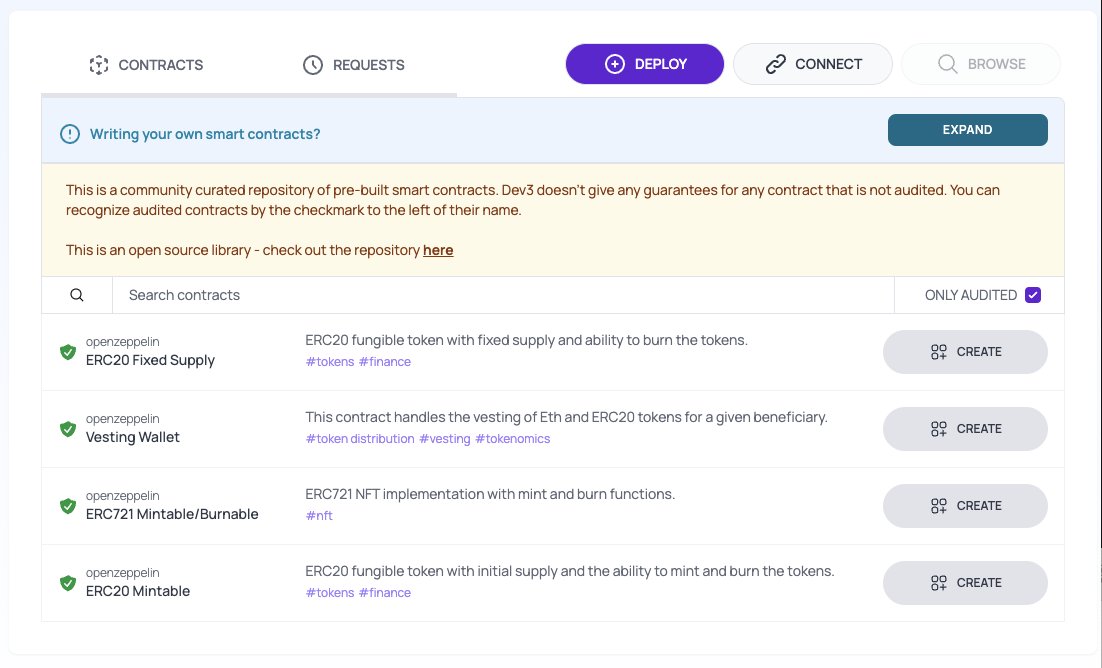Click the #vesting tag
The image size is (1102, 668).
pyautogui.click(x=445, y=439)
